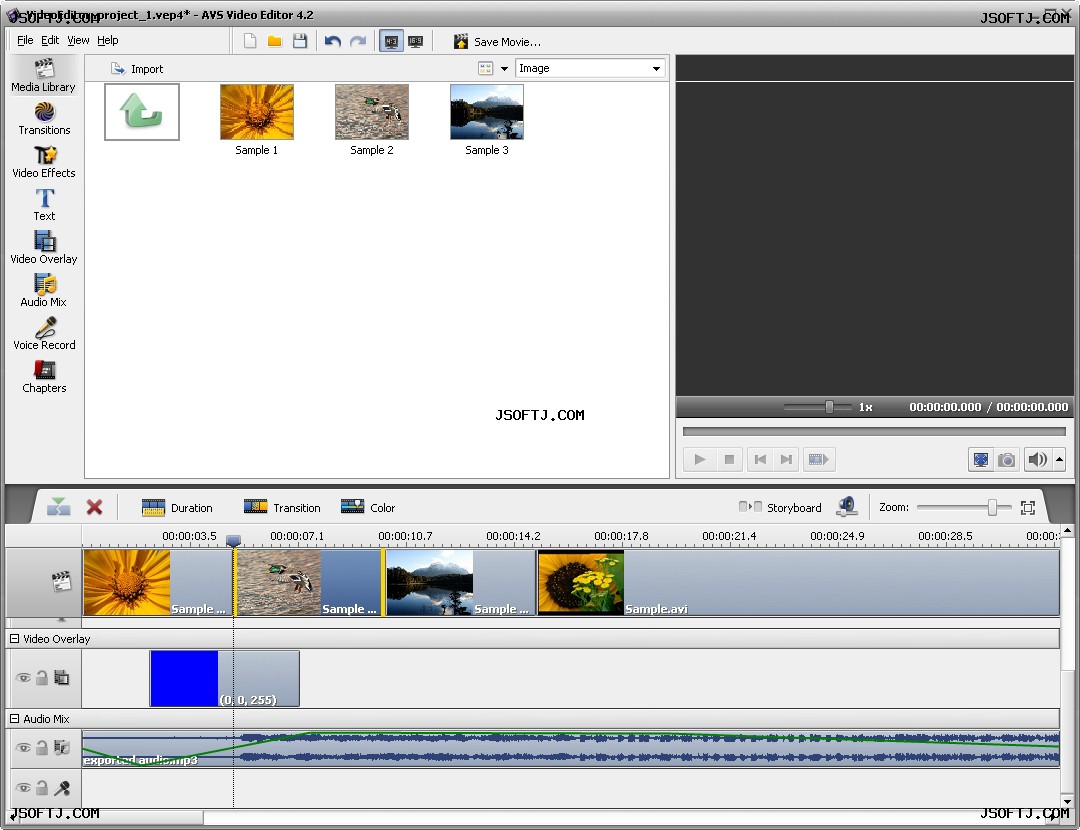The image size is (1080, 830).
Task: Click the Import button
Action: (x=137, y=69)
